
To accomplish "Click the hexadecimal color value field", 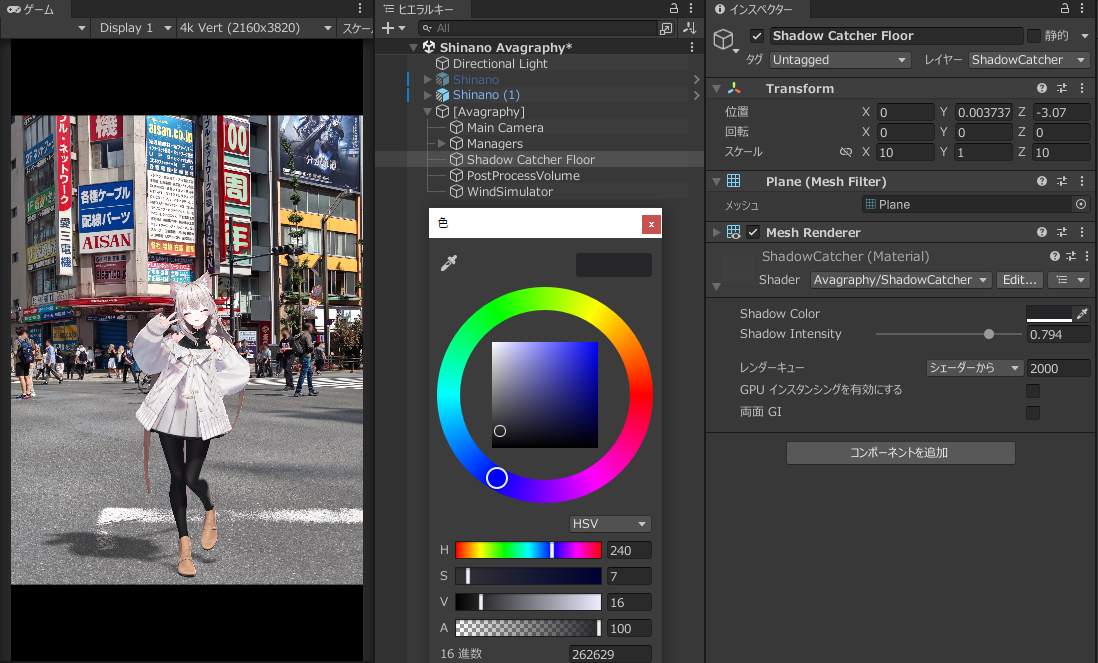I will pos(610,654).
